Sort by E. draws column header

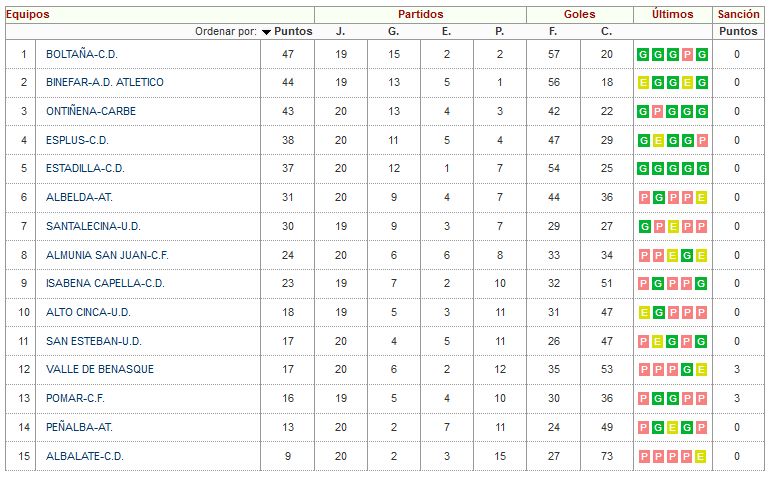[x=446, y=31]
